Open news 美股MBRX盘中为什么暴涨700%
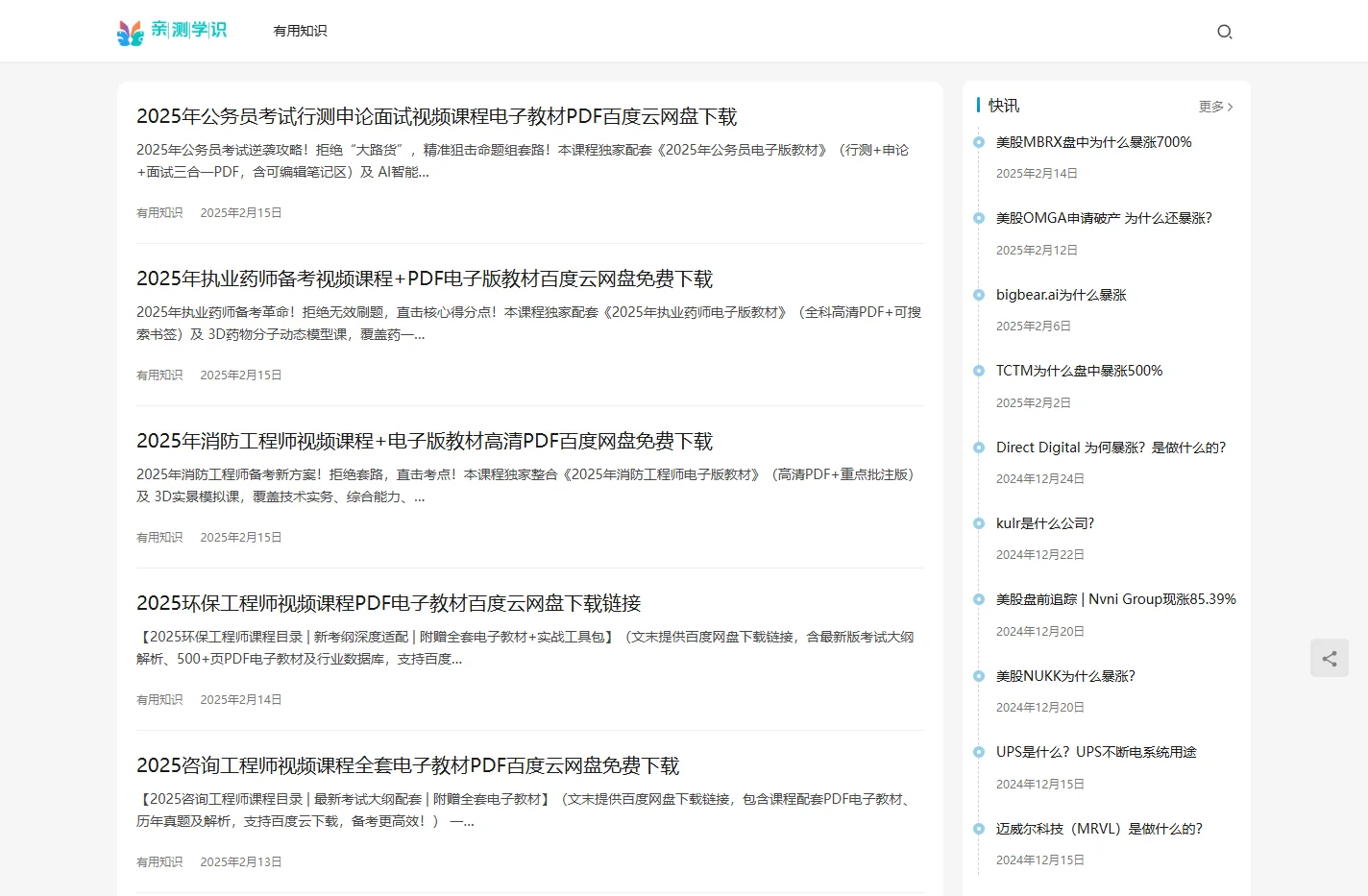The image size is (1368, 896). point(1093,142)
